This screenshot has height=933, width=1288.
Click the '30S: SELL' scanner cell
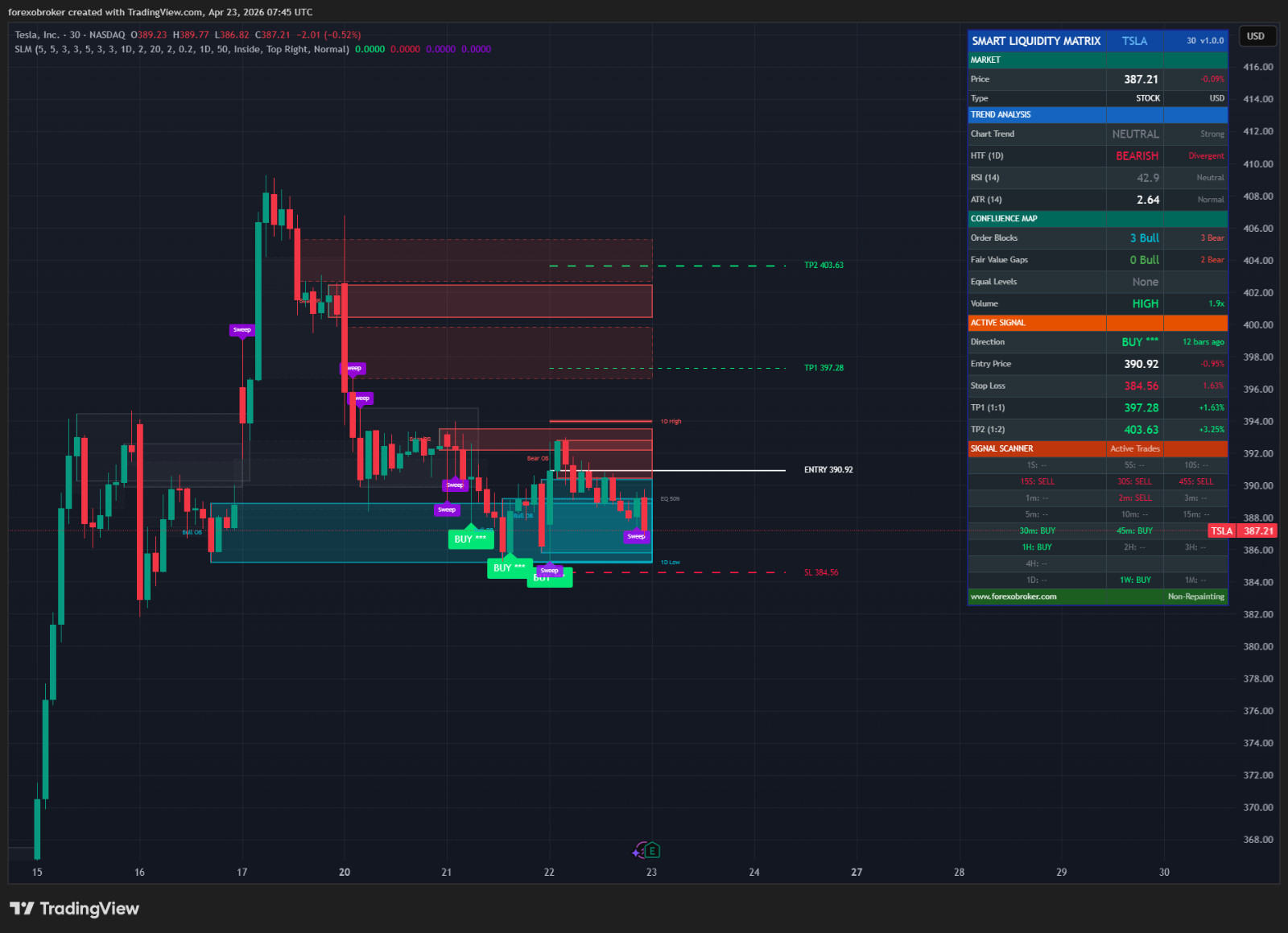tap(1134, 481)
